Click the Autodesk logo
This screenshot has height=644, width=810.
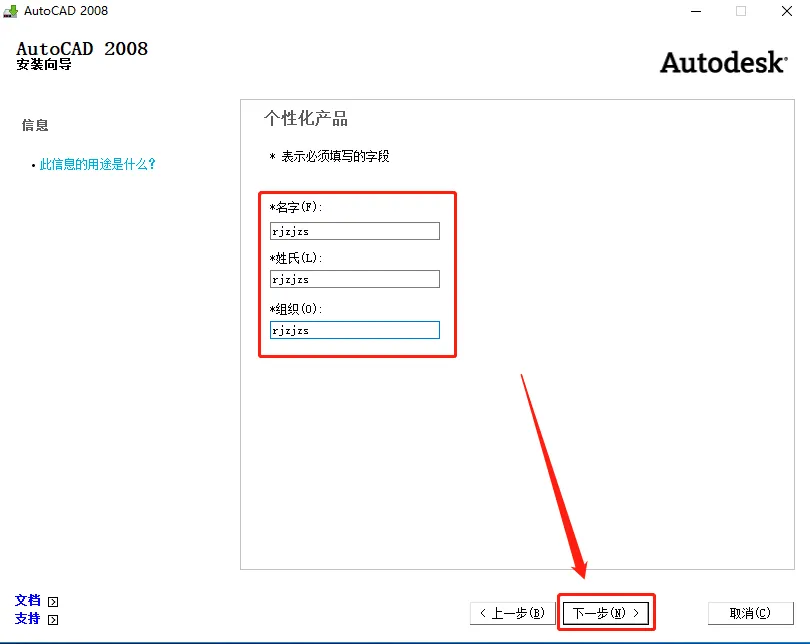pyautogui.click(x=724, y=62)
